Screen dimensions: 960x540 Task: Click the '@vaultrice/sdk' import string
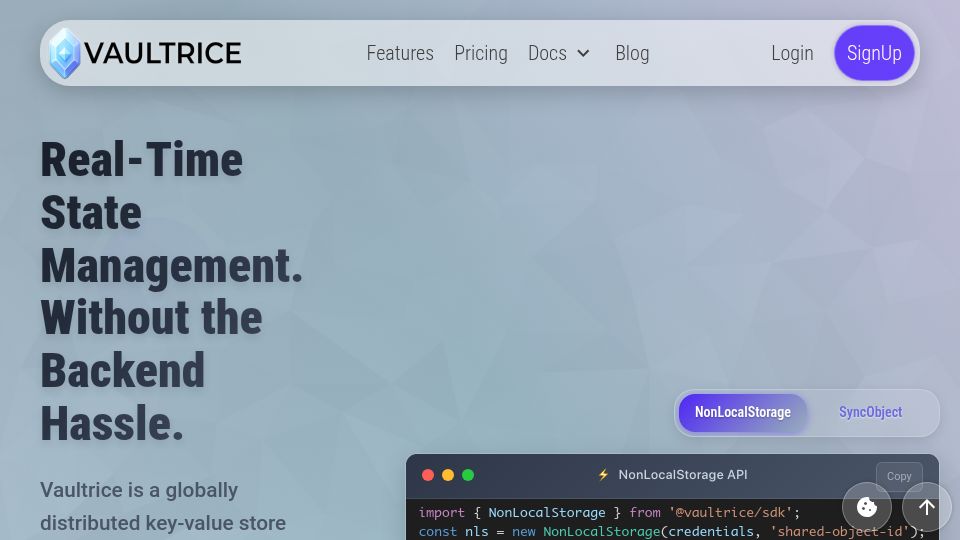point(731,512)
